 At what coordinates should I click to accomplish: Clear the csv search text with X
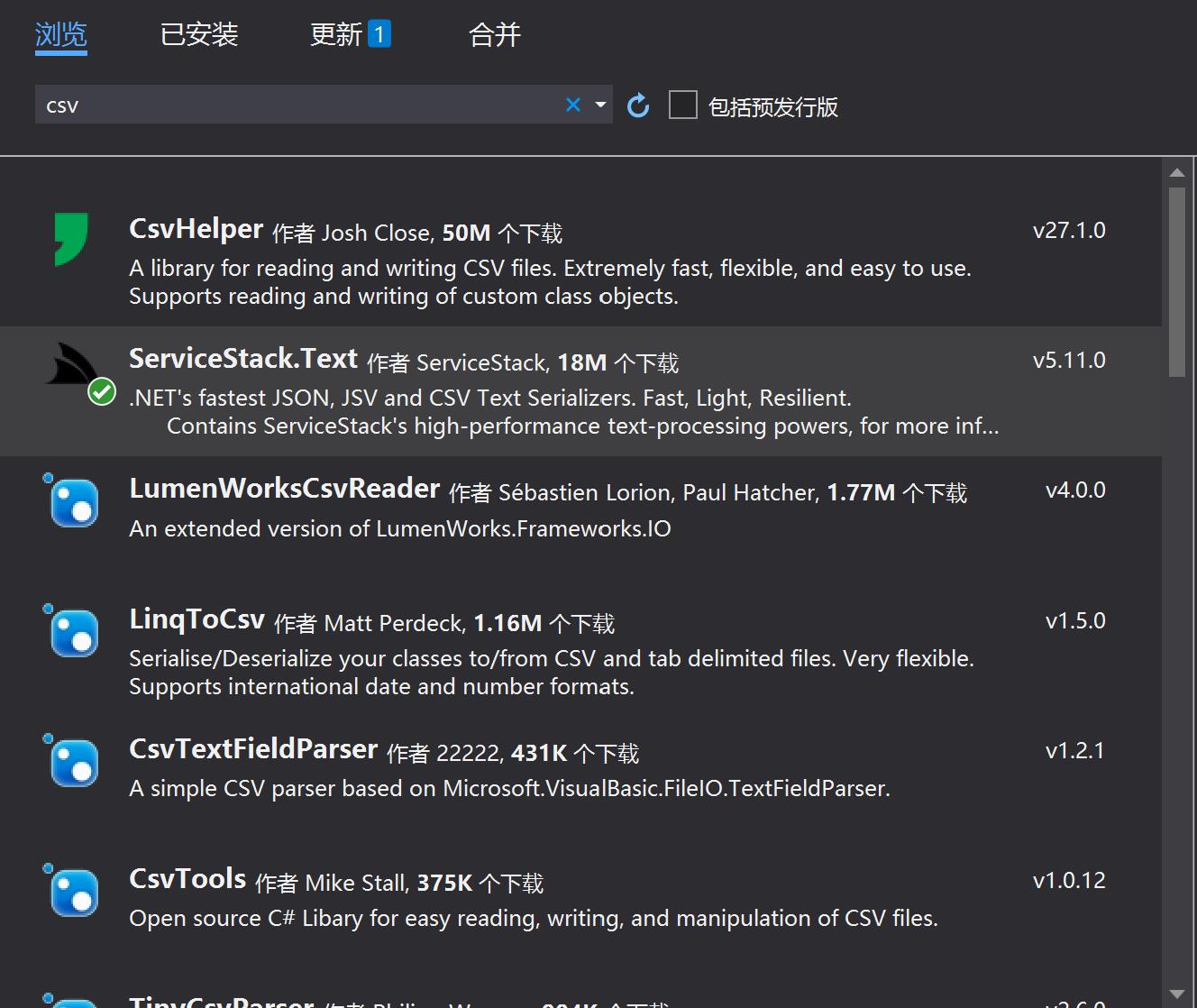(x=572, y=105)
